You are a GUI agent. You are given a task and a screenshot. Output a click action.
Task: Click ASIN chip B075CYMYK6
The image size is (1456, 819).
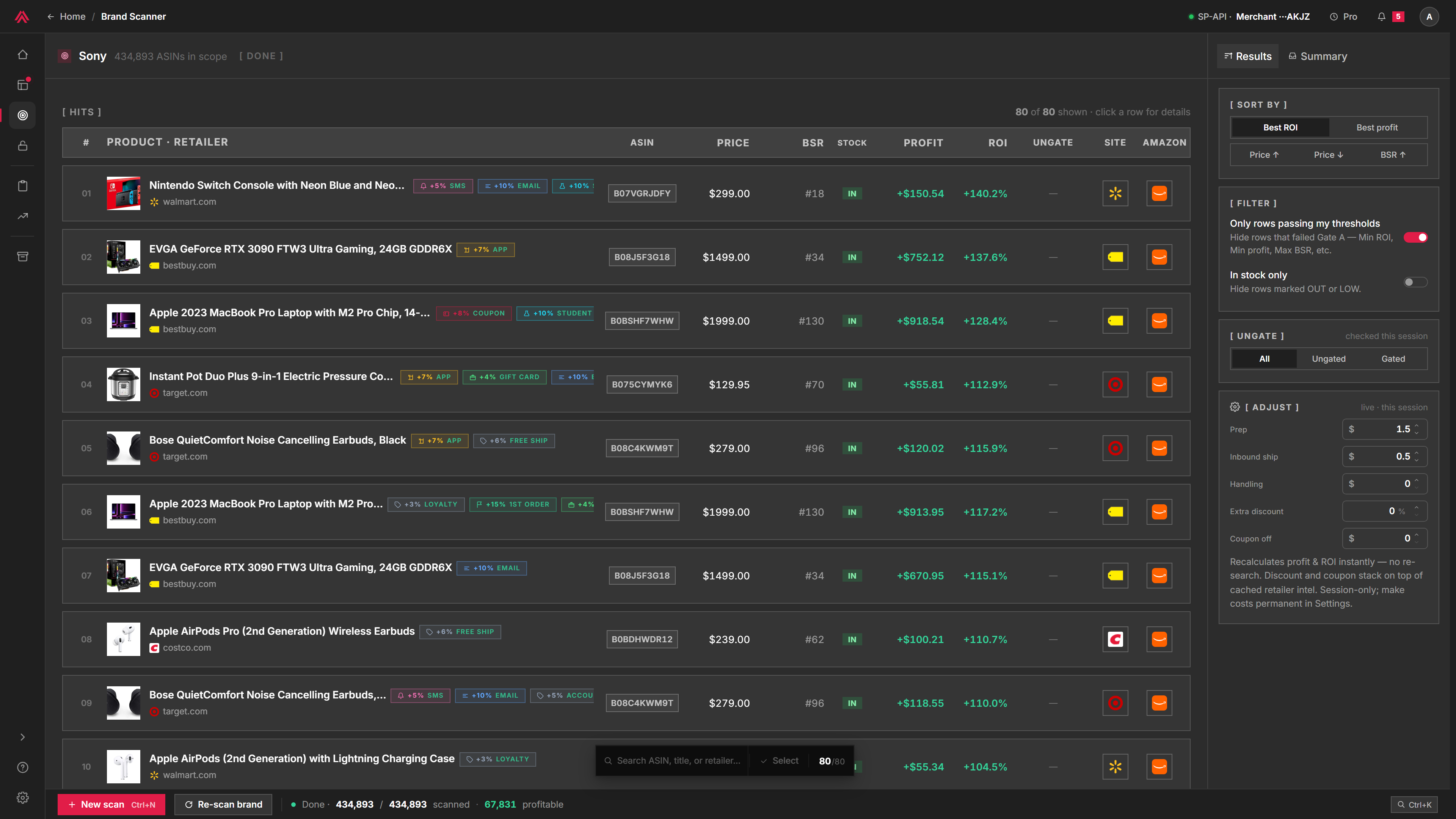click(x=642, y=385)
